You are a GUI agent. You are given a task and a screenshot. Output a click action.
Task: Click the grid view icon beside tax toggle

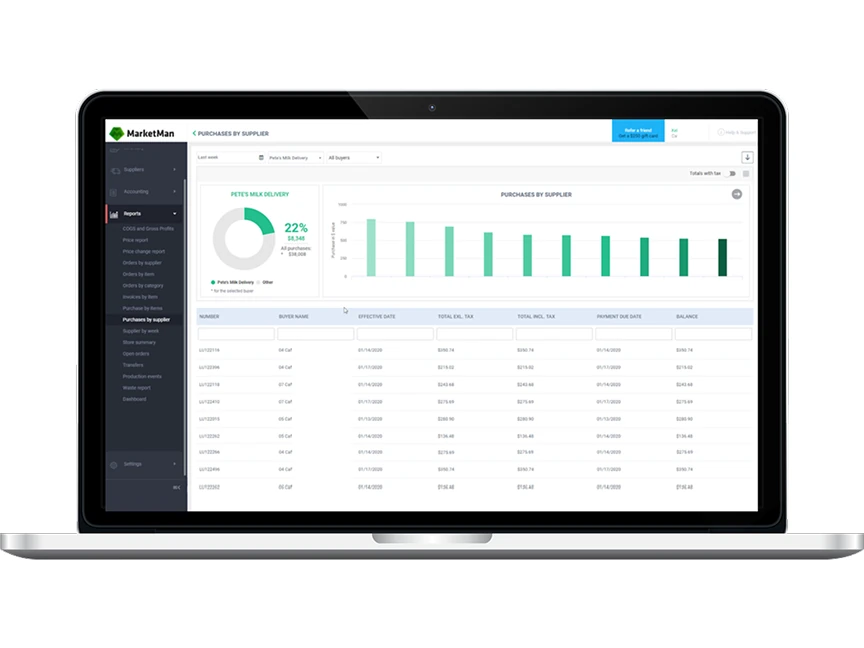(746, 173)
